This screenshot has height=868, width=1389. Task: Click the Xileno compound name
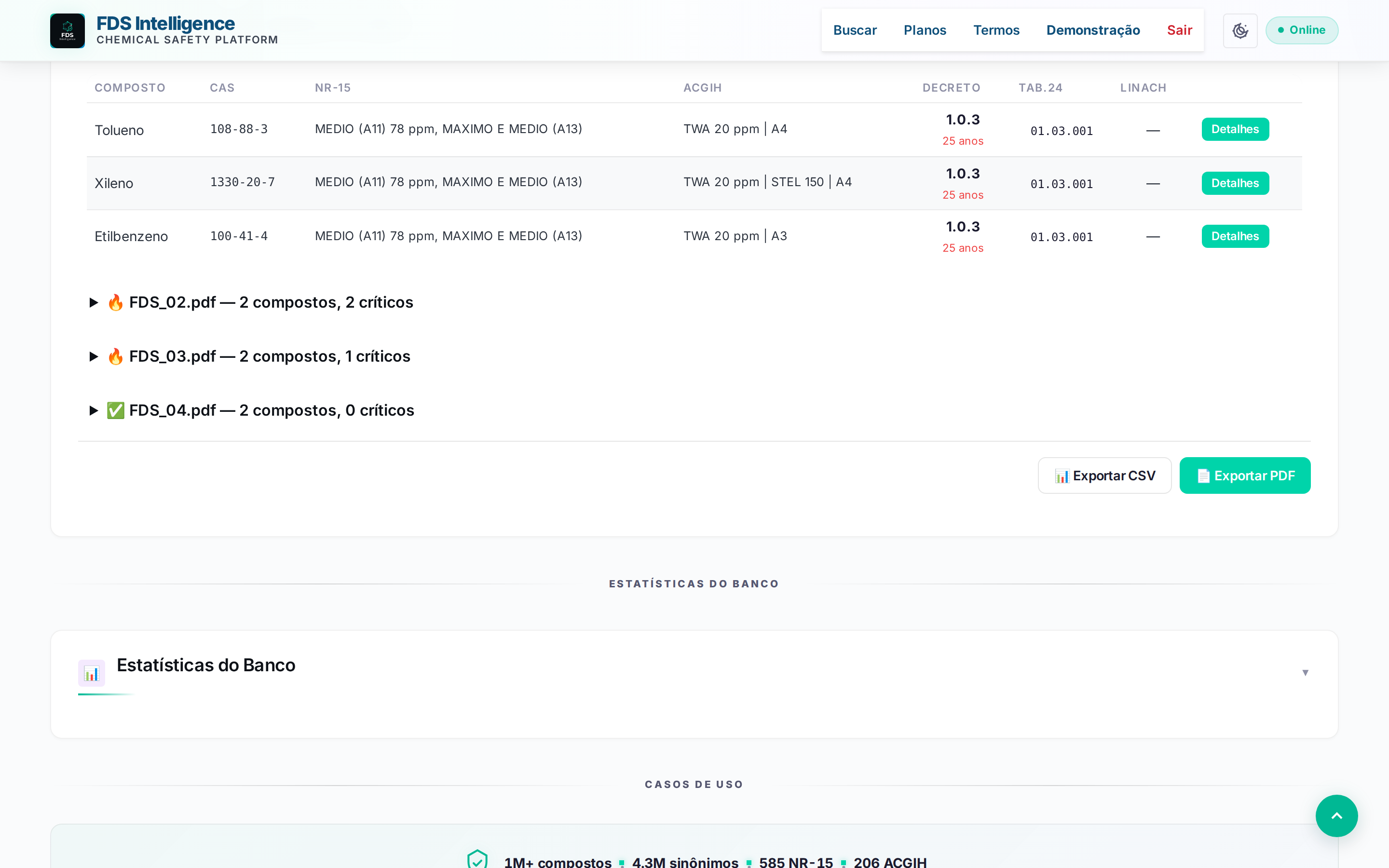pos(114,183)
